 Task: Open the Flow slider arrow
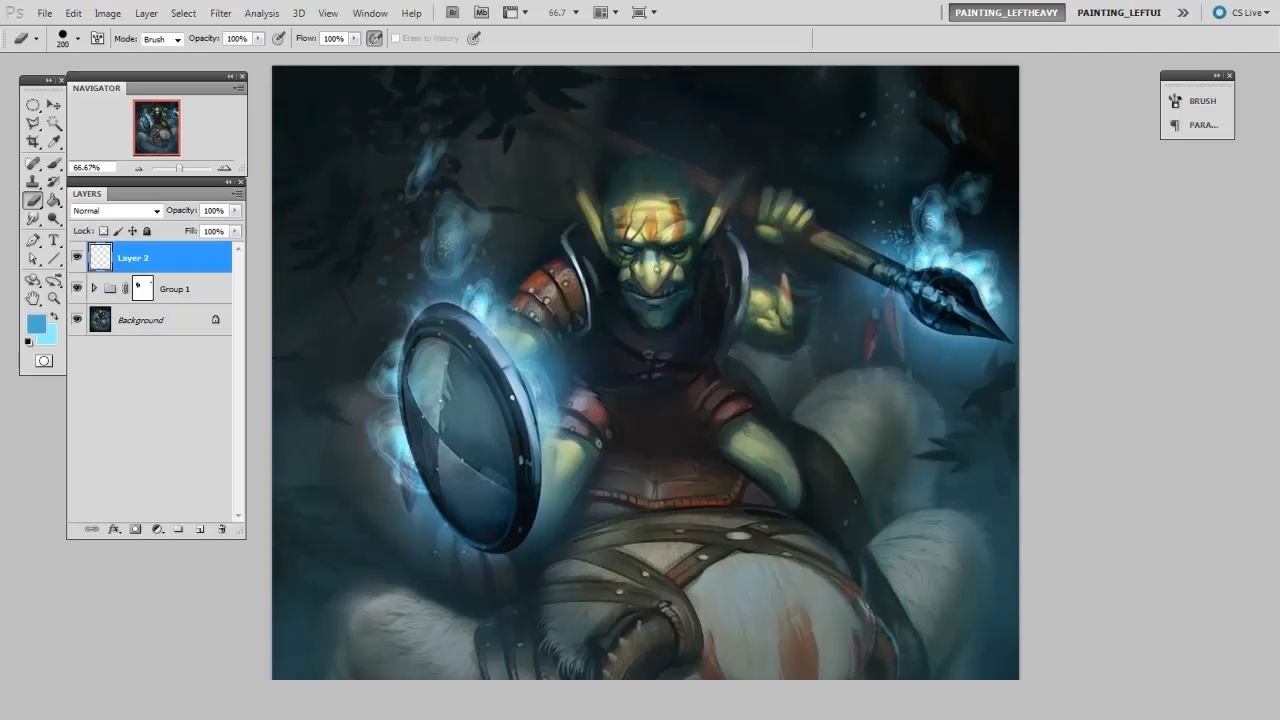[355, 38]
